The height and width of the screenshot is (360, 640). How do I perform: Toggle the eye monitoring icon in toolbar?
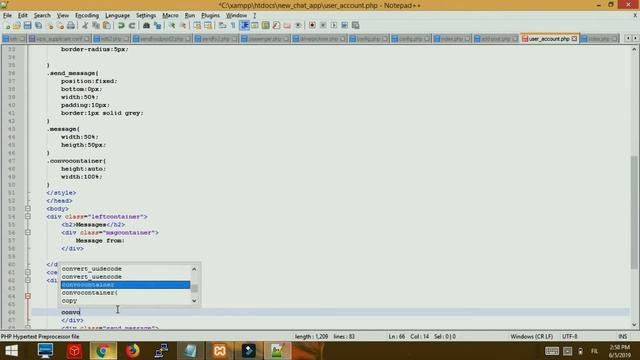tap(298, 26)
